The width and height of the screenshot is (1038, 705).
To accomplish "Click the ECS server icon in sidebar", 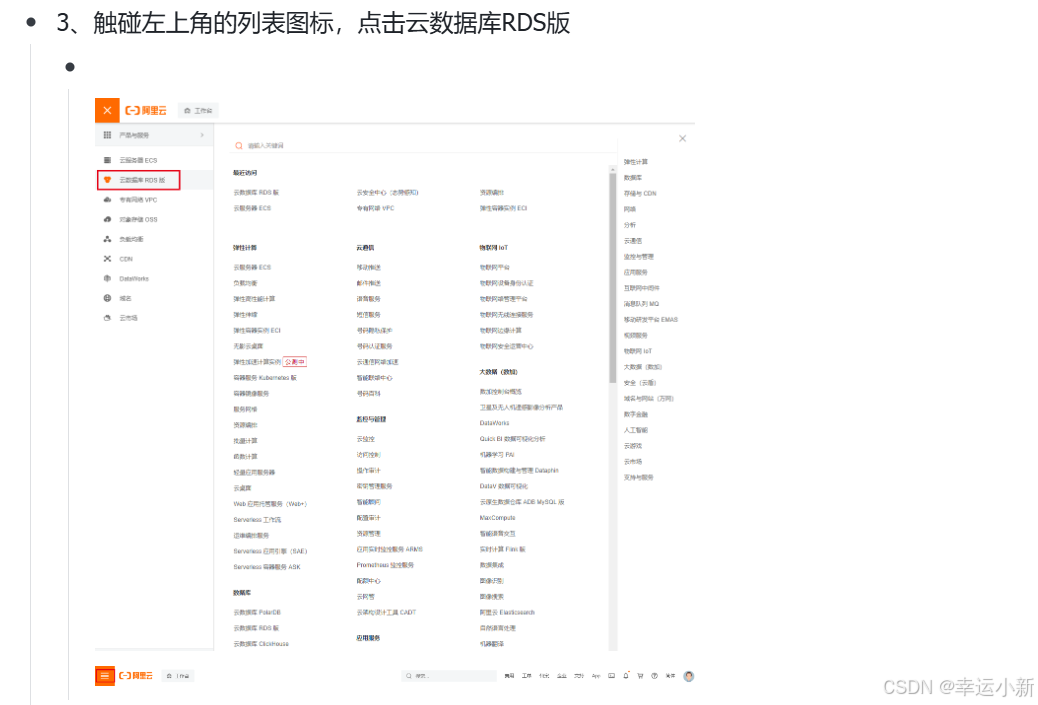I will click(107, 160).
